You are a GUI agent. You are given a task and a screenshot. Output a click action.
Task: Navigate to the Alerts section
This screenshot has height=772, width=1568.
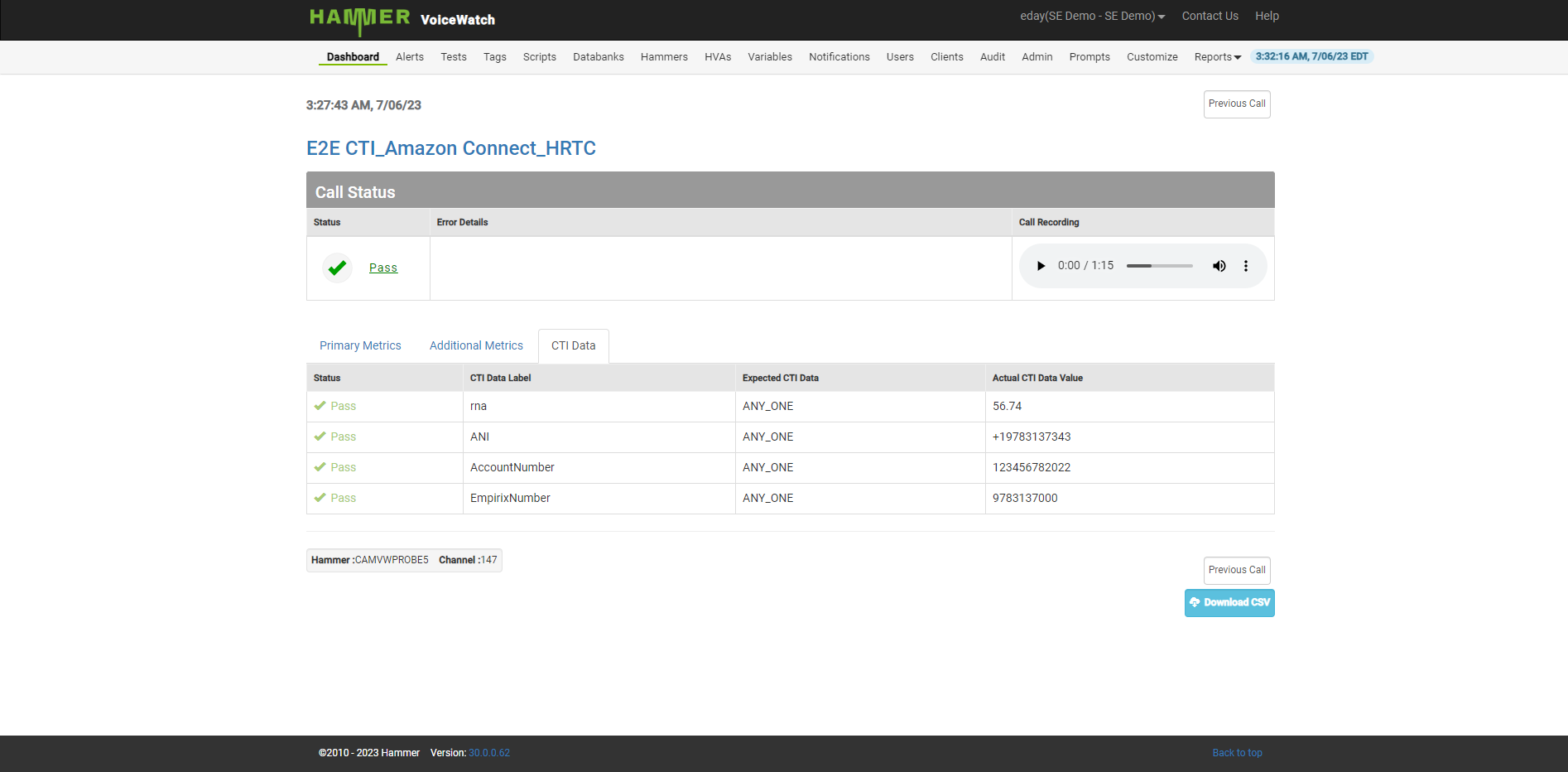coord(410,56)
